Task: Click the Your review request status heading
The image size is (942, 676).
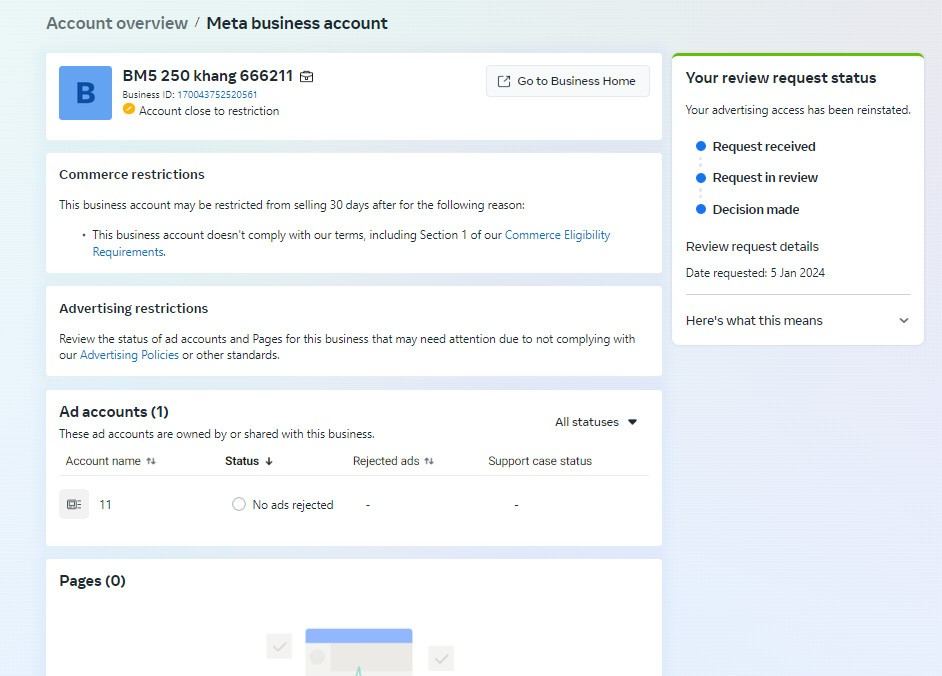Action: pyautogui.click(x=781, y=78)
